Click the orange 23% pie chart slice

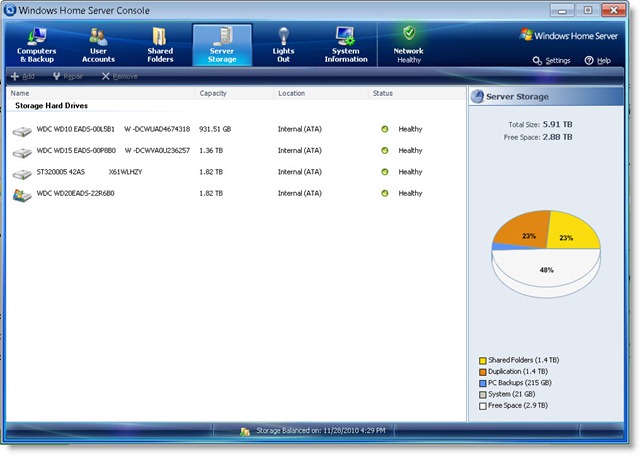tap(524, 231)
